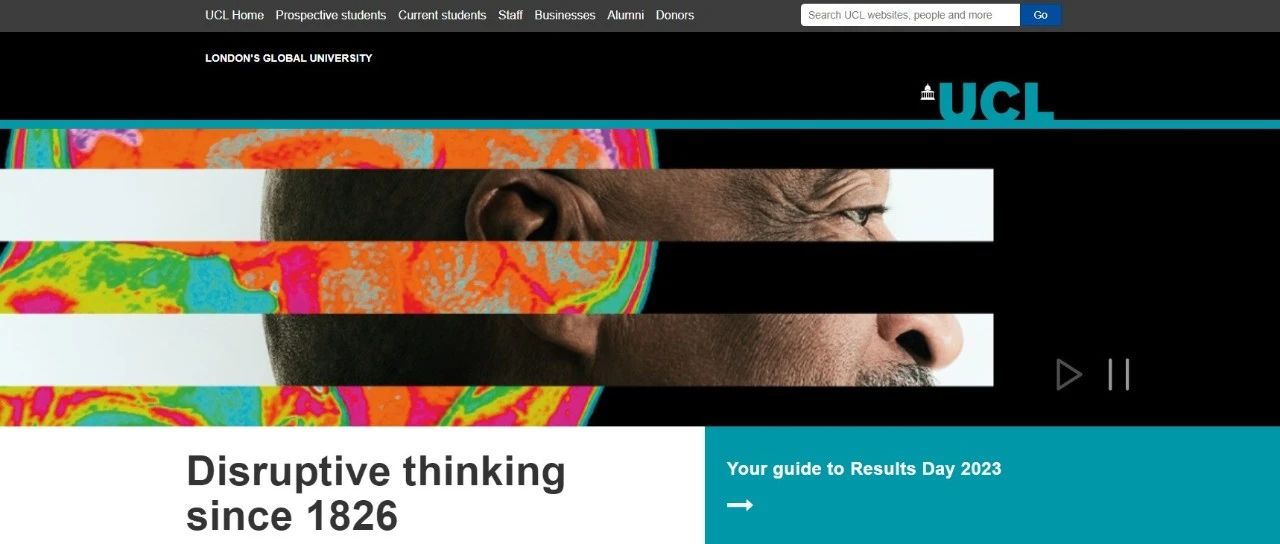1280x544 pixels.
Task: Click London's Global University tagline
Action: tap(288, 58)
